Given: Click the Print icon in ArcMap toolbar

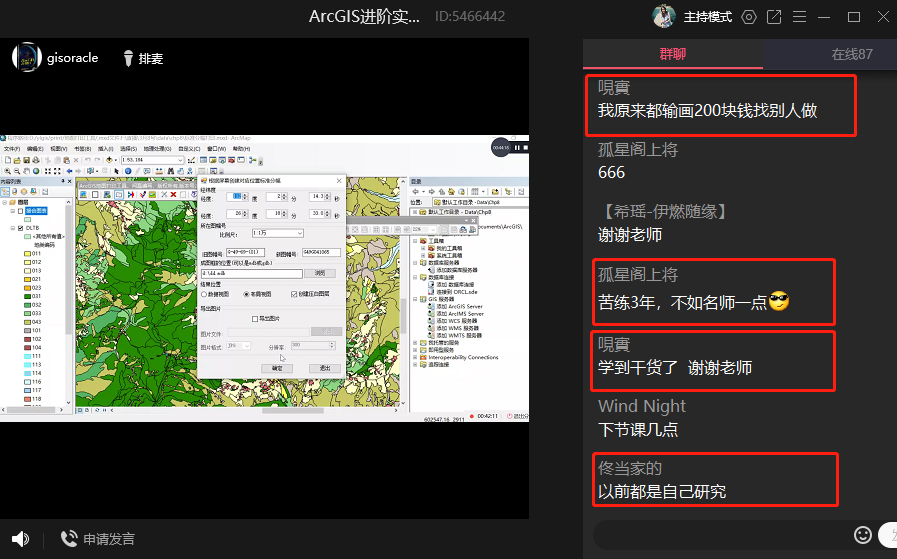Looking at the screenshot, I should click(x=35, y=160).
